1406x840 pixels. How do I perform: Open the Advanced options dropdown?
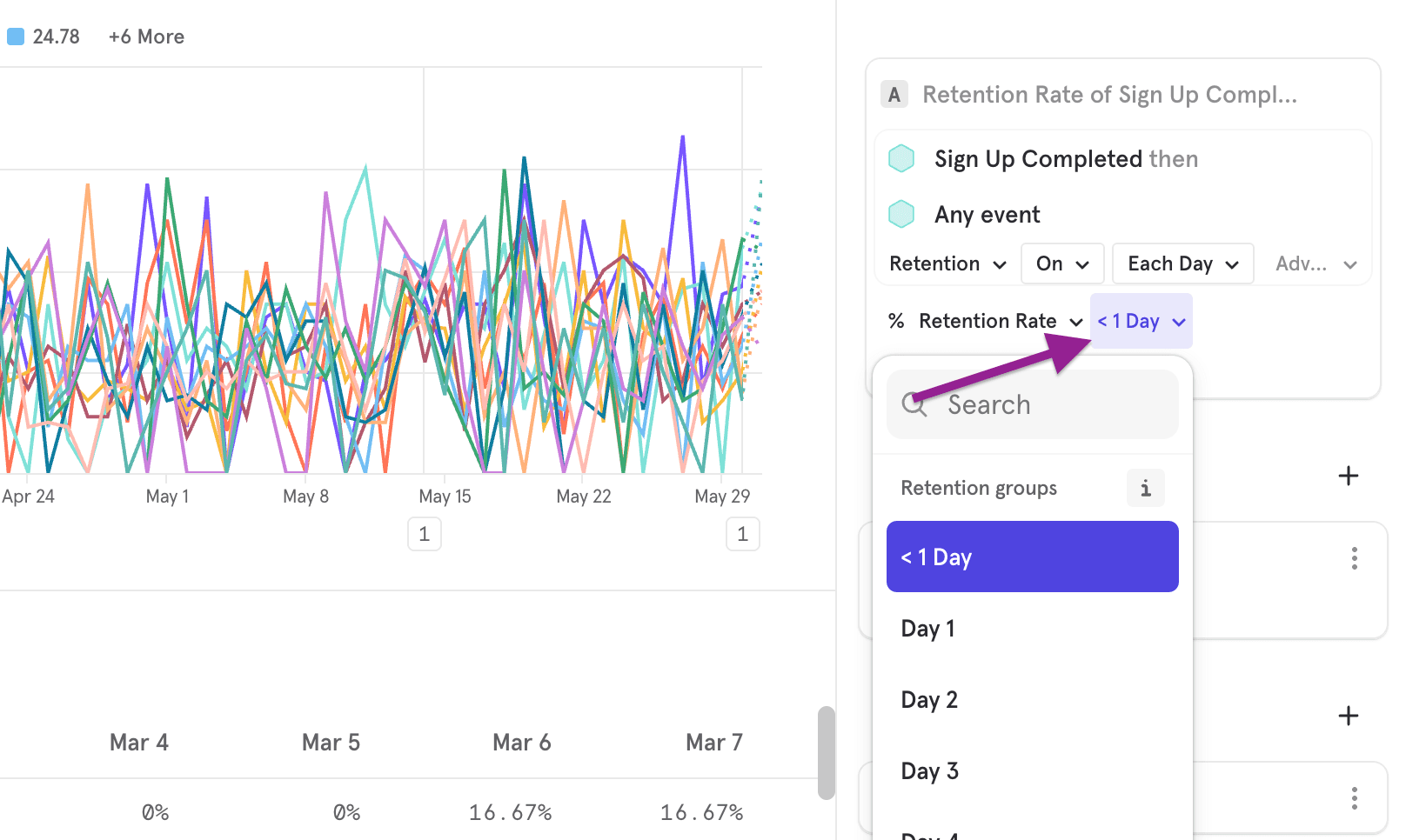click(1314, 263)
